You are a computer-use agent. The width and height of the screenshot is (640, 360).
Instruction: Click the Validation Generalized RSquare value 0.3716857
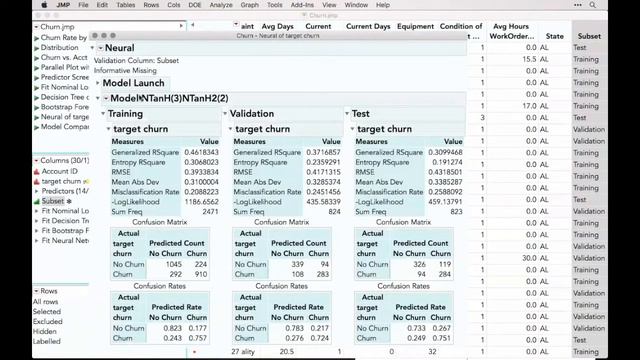pos(323,152)
